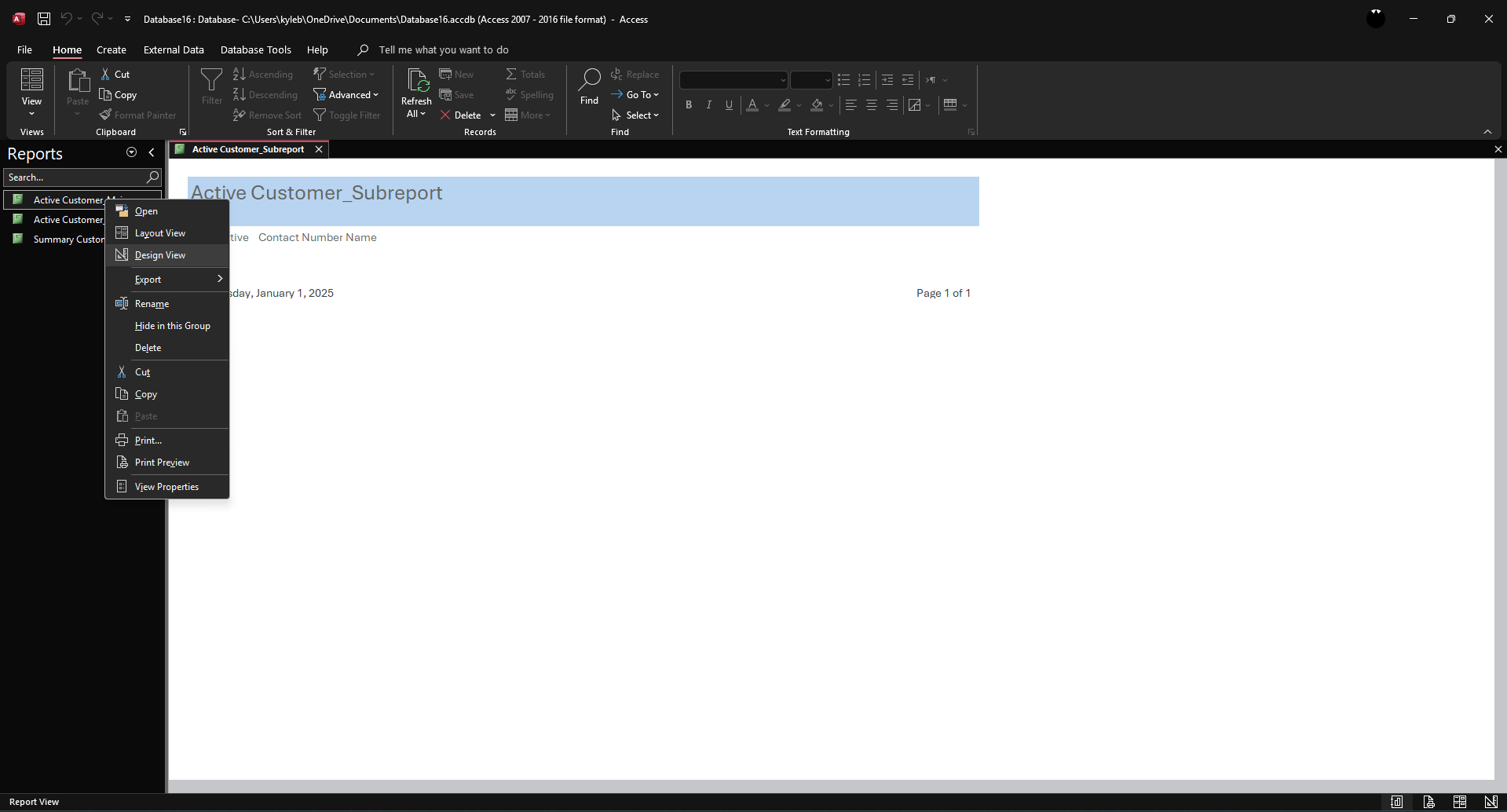1507x812 pixels.
Task: Choose Print Preview from context menu
Action: click(167, 463)
